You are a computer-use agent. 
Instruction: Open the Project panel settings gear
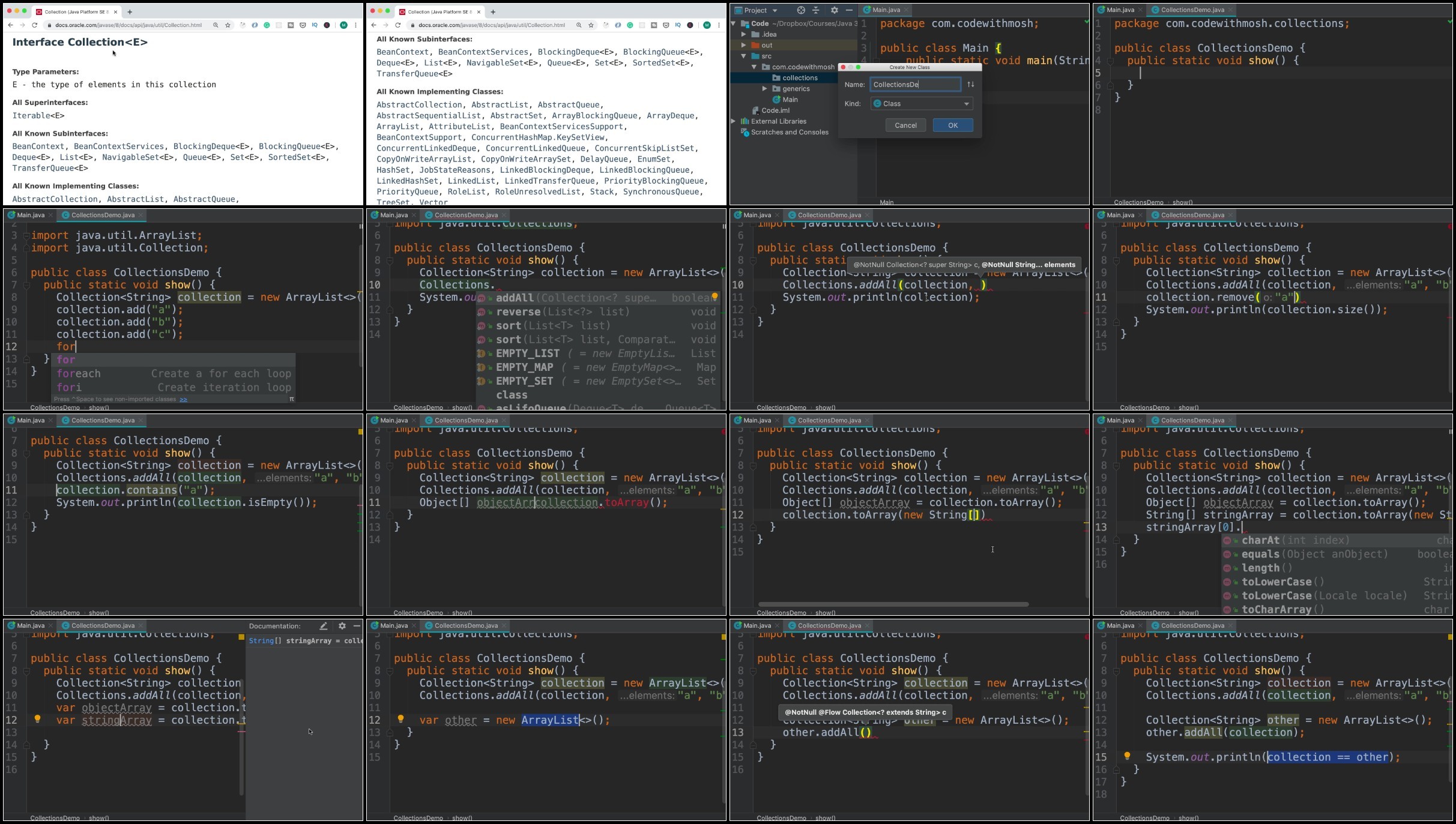point(834,10)
